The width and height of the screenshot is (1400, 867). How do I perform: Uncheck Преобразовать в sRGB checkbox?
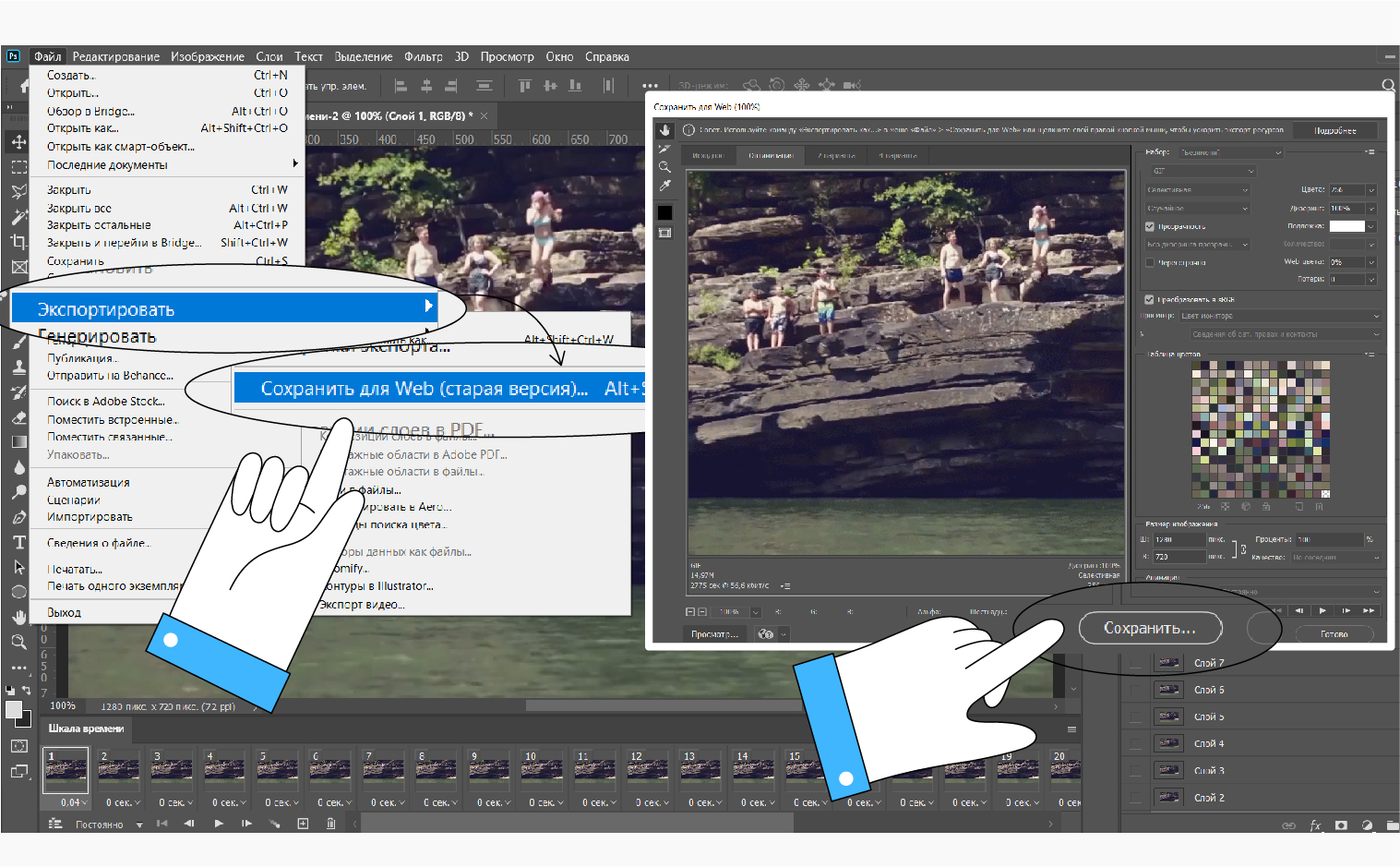point(1150,299)
